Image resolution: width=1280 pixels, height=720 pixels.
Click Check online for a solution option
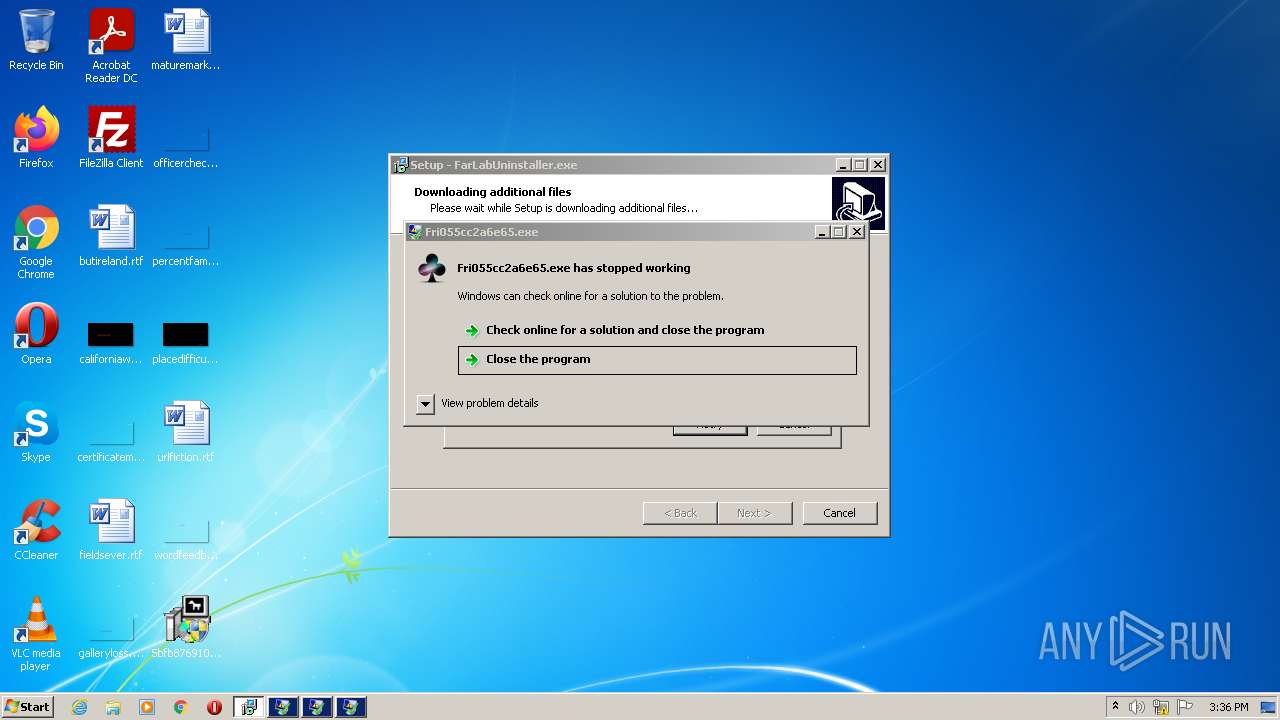pos(657,330)
